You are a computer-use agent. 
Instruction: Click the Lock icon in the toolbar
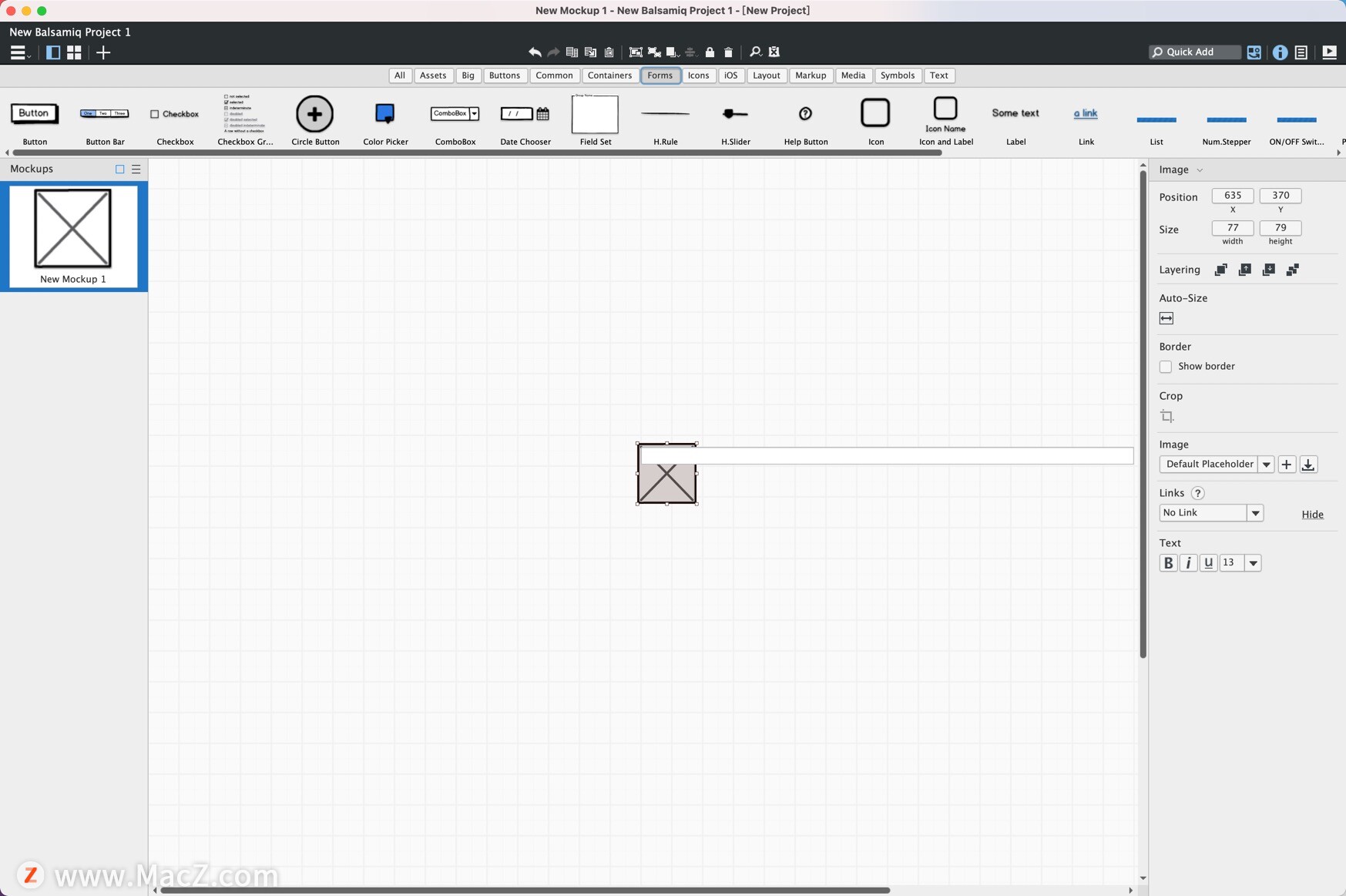710,52
